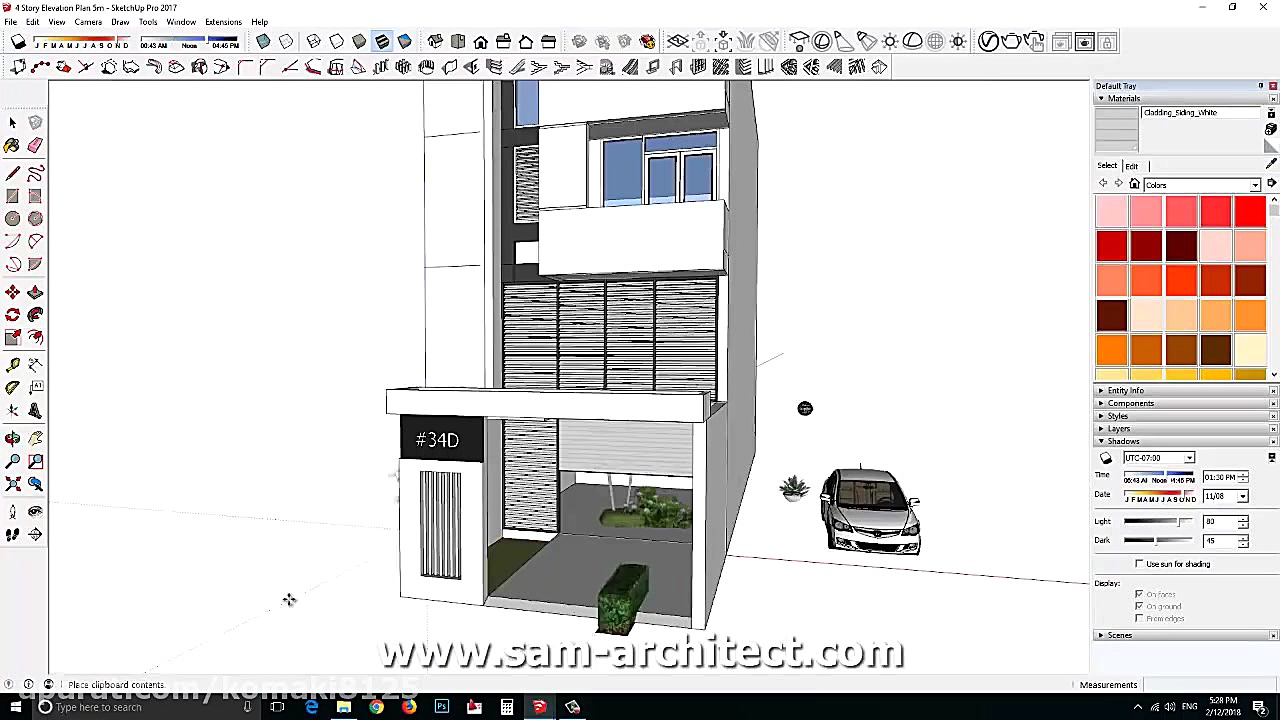This screenshot has height=720, width=1280.
Task: Open the Follow Me tool
Action: pyautogui.click(x=35, y=314)
